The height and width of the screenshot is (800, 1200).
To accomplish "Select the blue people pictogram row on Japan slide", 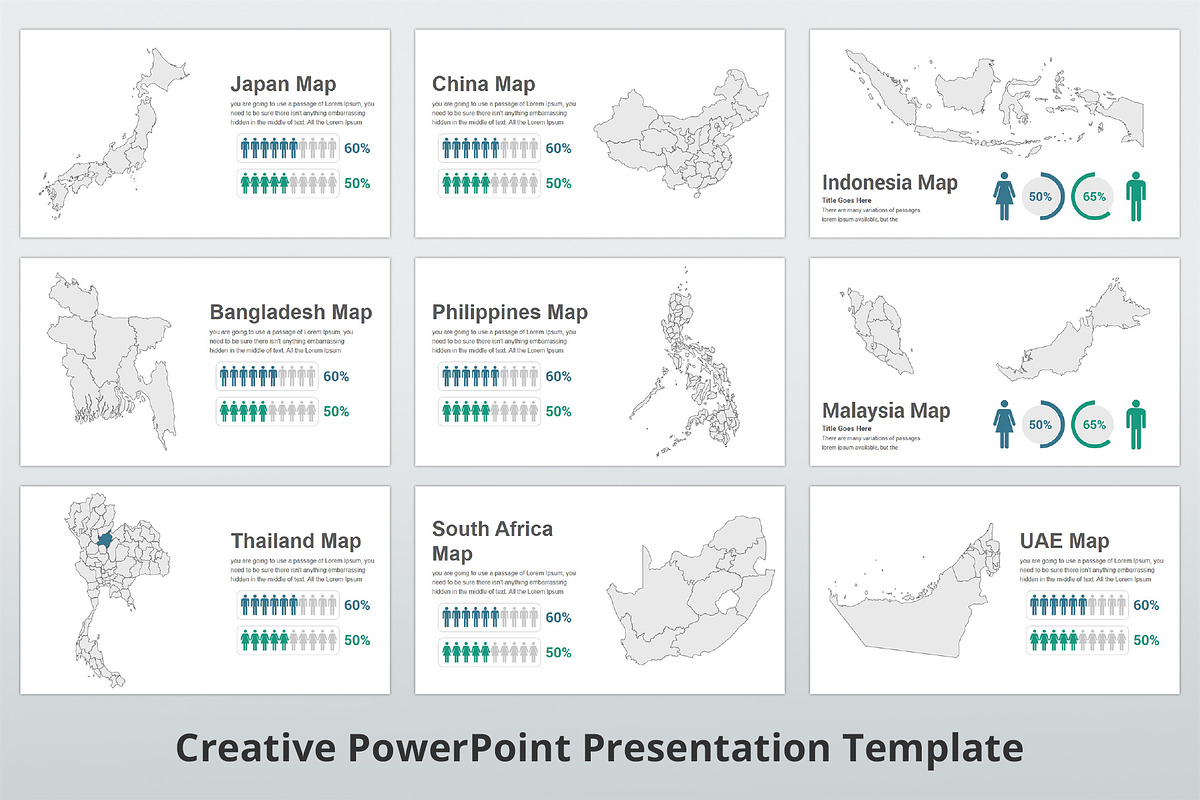I will point(288,149).
